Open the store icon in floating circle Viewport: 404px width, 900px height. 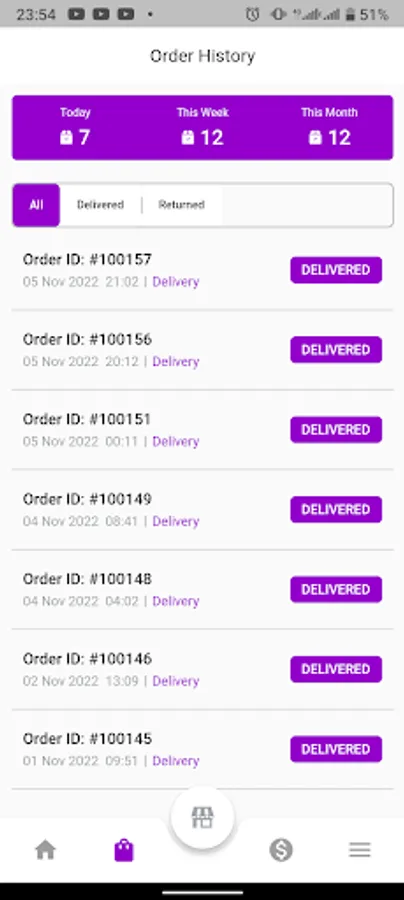202,817
